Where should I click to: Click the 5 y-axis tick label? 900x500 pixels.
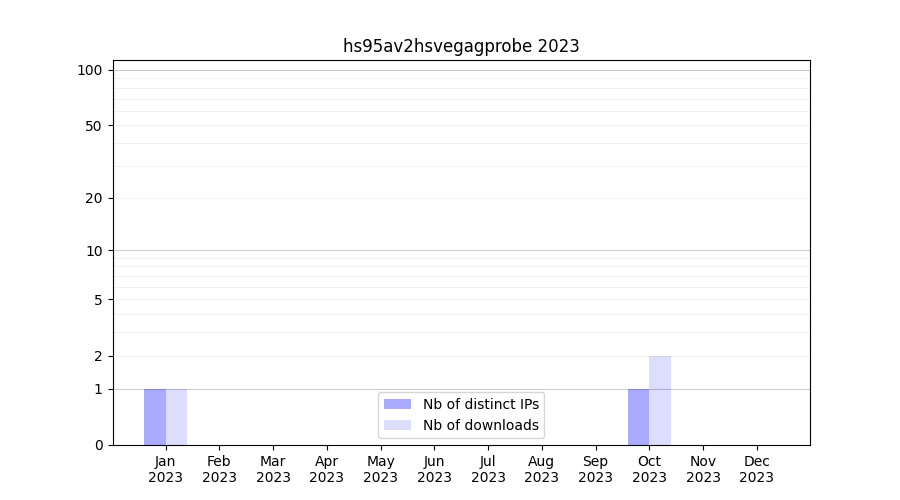point(98,300)
